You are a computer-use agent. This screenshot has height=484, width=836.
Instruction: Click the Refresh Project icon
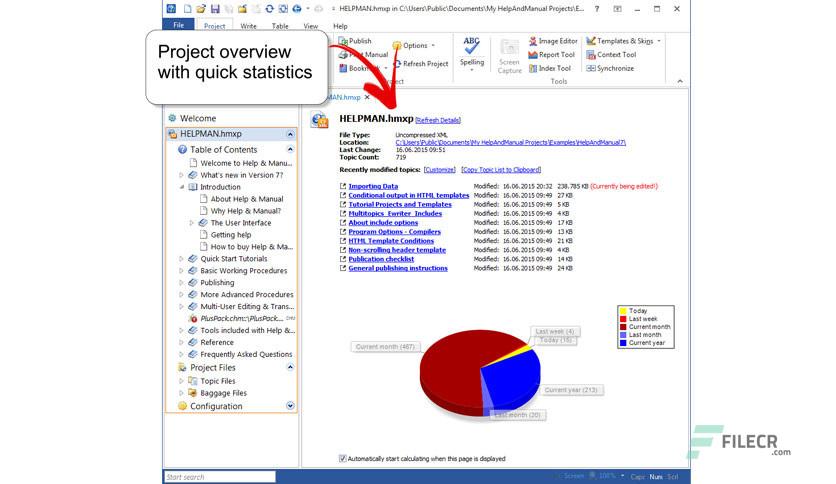coord(397,63)
